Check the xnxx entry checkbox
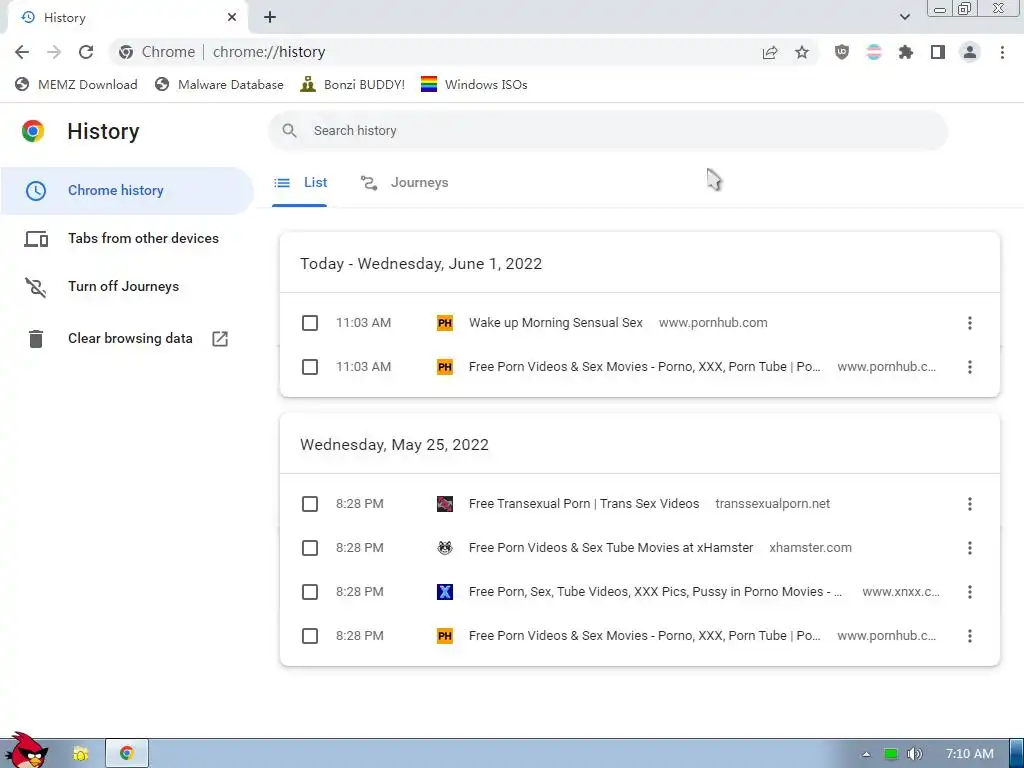Viewport: 1024px width, 768px height. [x=310, y=592]
